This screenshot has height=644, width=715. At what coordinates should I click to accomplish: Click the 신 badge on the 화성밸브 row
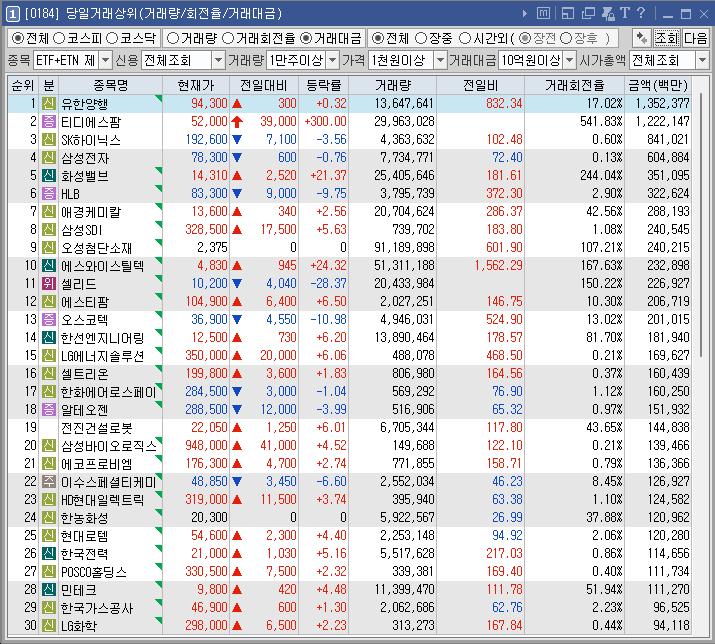pyautogui.click(x=49, y=176)
